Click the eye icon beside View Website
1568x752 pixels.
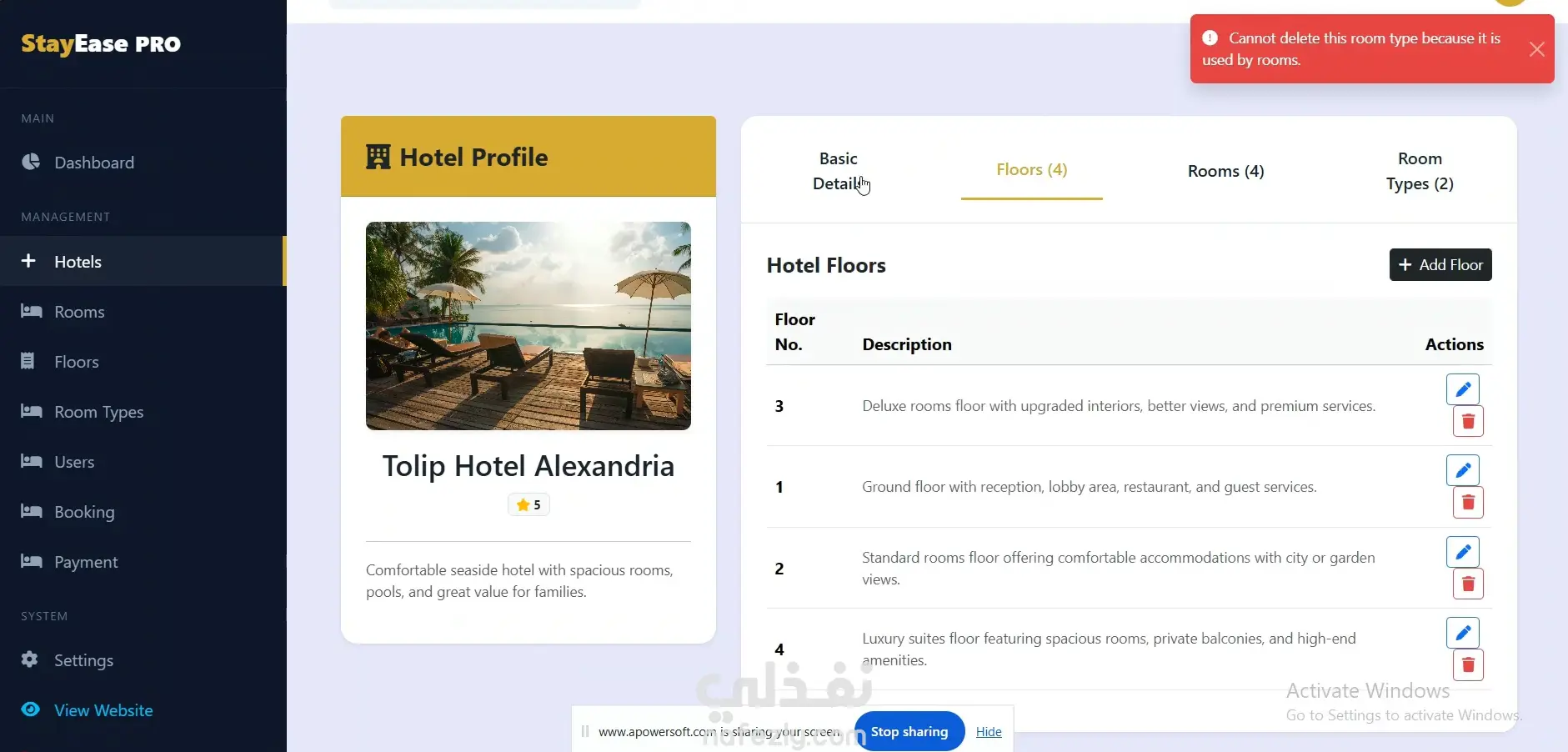(31, 709)
